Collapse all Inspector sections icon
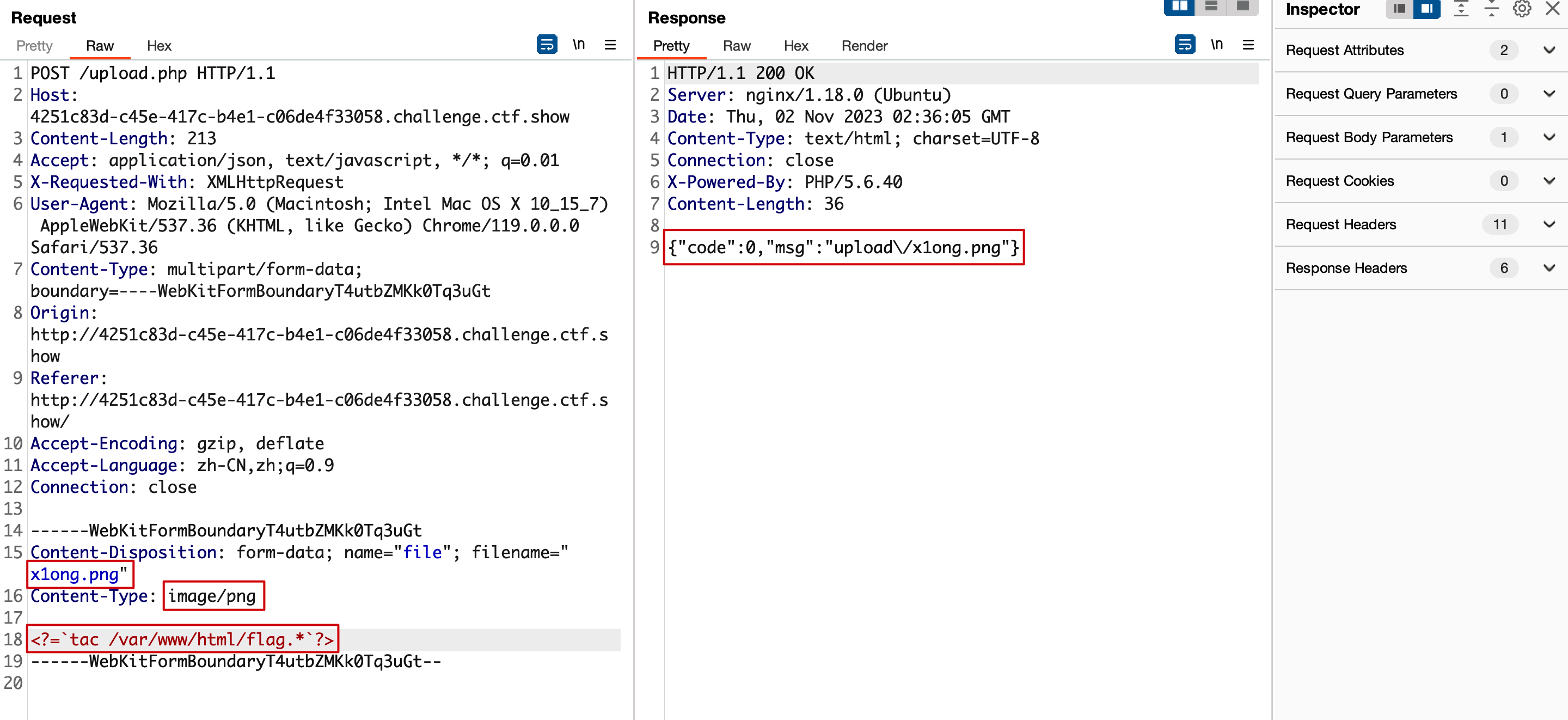The image size is (1568, 720). [x=1491, y=9]
